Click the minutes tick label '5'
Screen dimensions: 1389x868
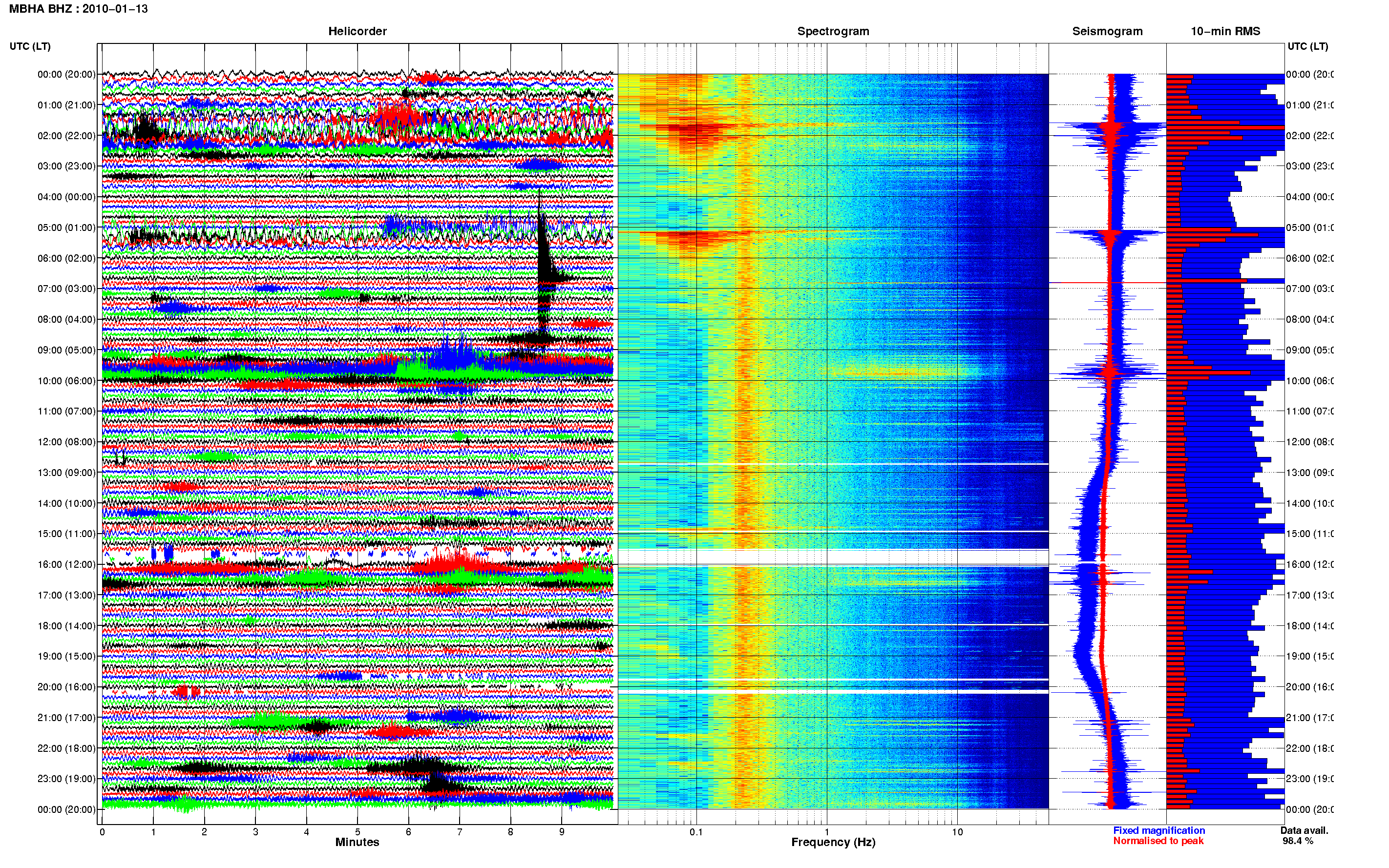pos(357,832)
